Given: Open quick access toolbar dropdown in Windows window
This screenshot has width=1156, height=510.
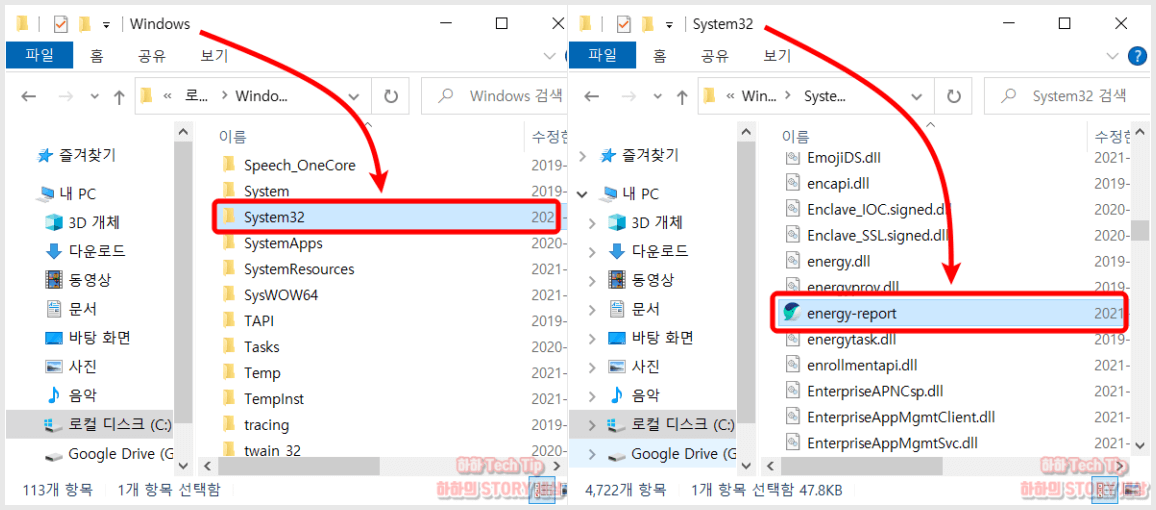Looking at the screenshot, I should (x=106, y=25).
